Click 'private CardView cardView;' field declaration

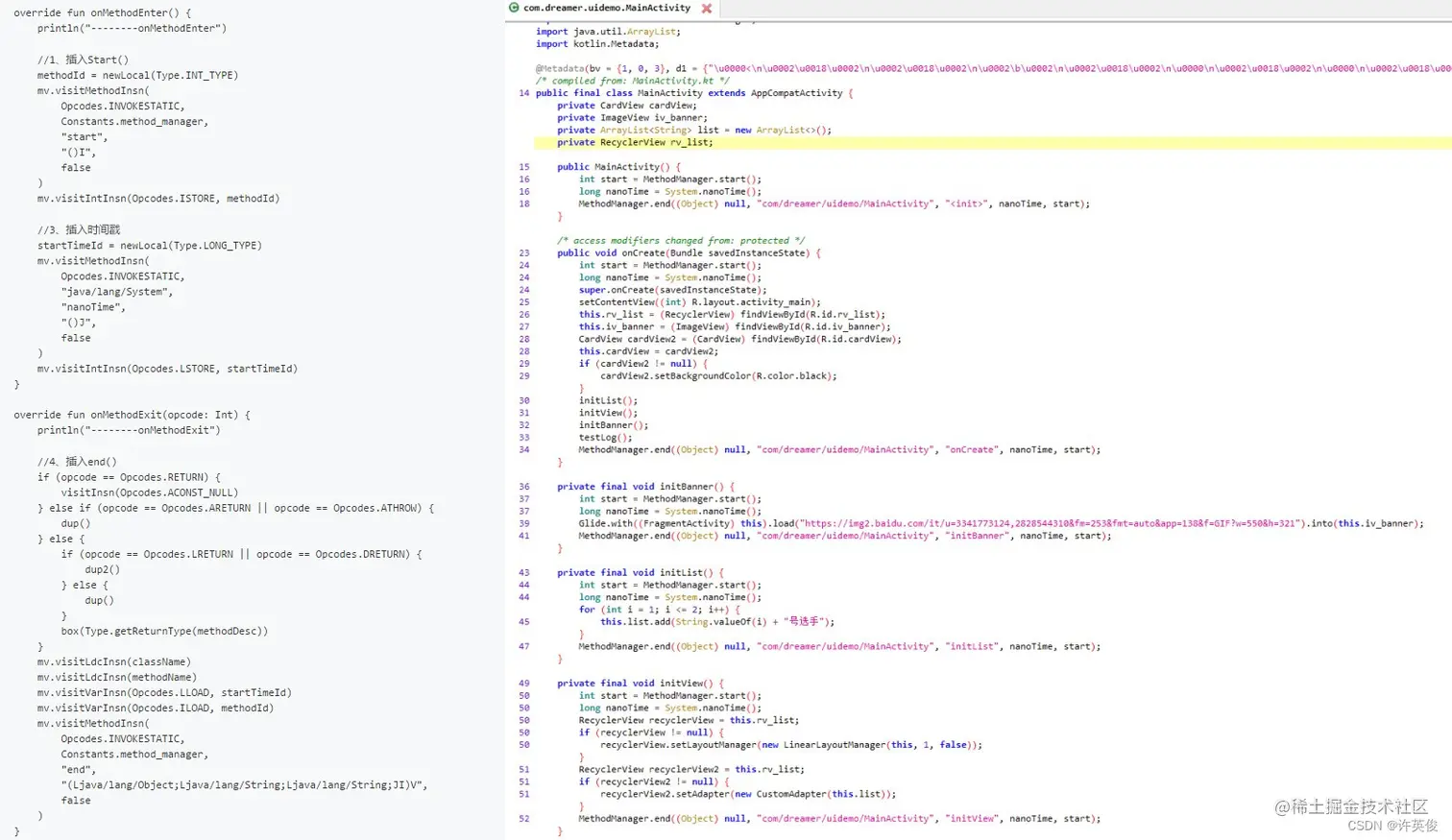click(x=627, y=106)
